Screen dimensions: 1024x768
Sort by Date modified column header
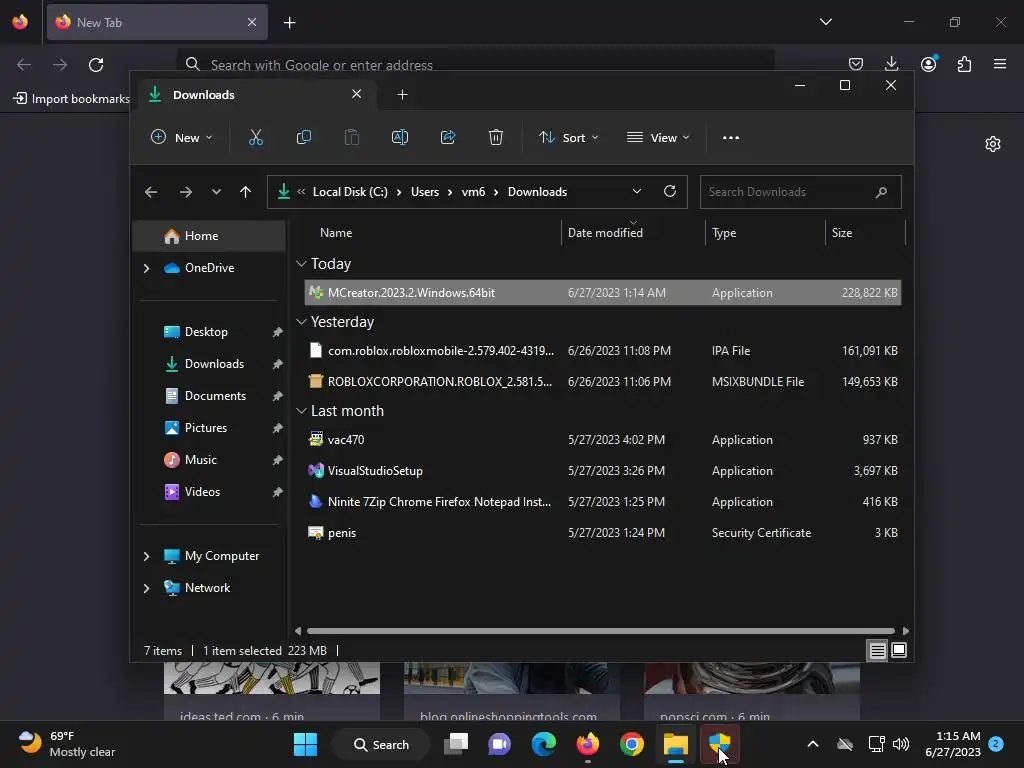[633, 232]
